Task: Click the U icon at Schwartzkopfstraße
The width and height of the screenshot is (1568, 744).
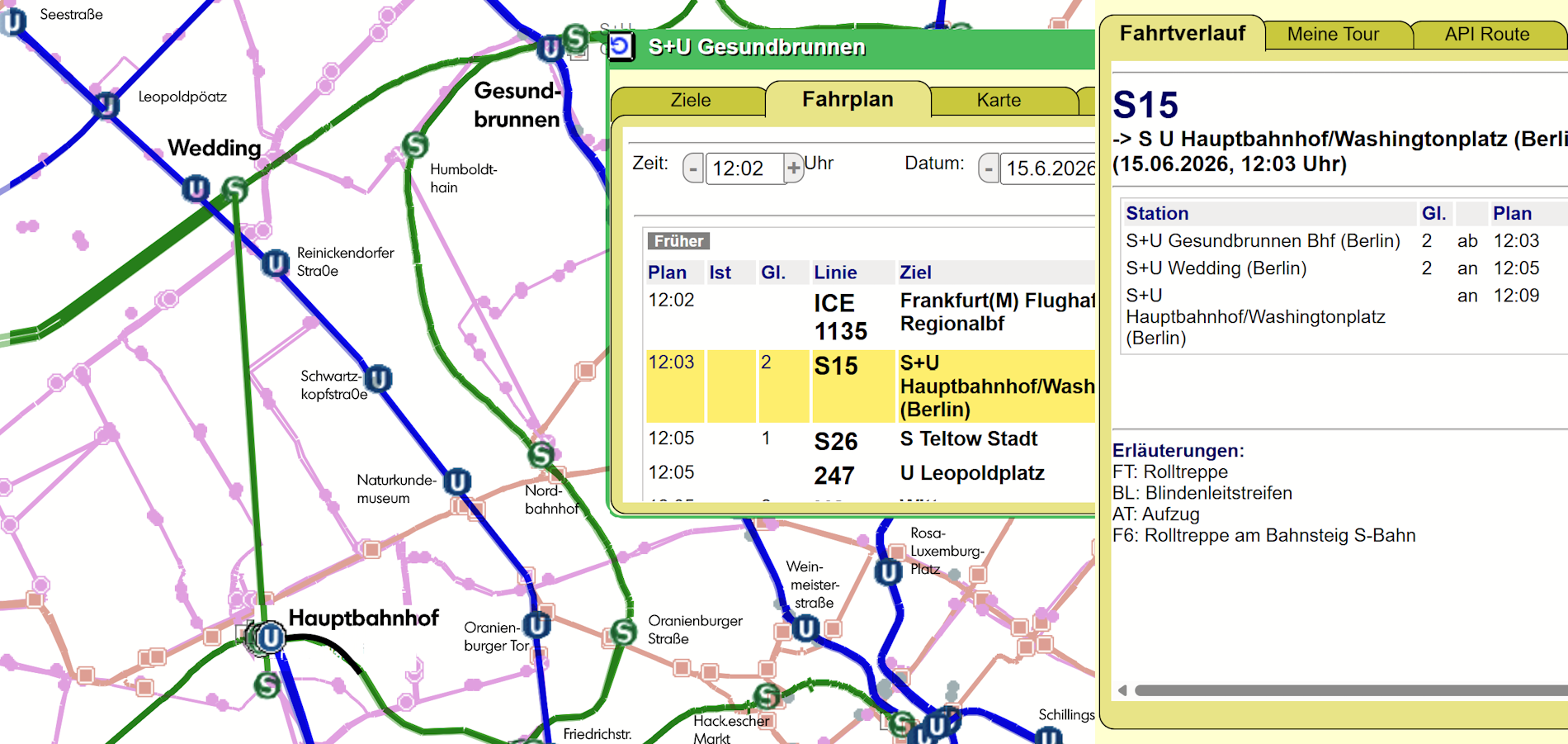Action: coord(379,379)
